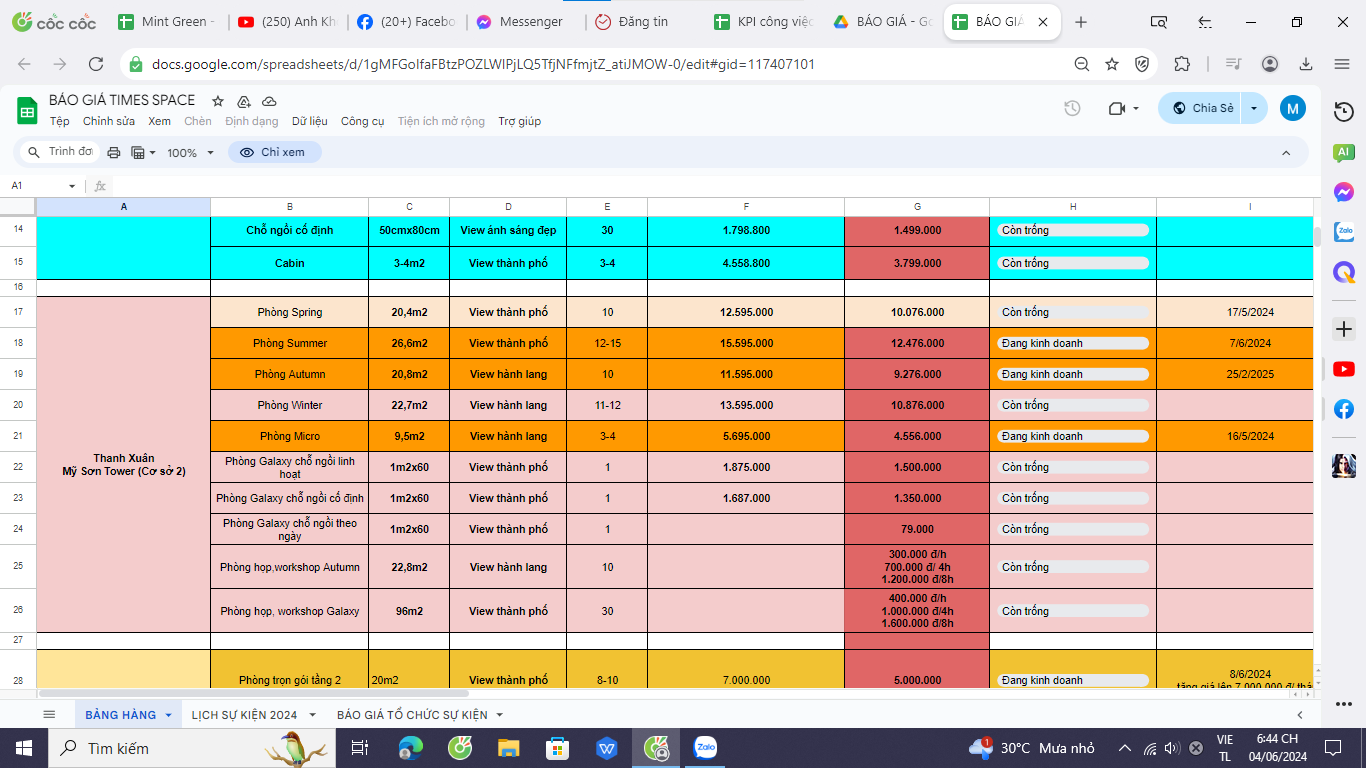Screen dimensions: 1366x768
Task: Switch to LỊCH SỰ KIỆN 2024 sheet tab
Action: pyautogui.click(x=244, y=714)
